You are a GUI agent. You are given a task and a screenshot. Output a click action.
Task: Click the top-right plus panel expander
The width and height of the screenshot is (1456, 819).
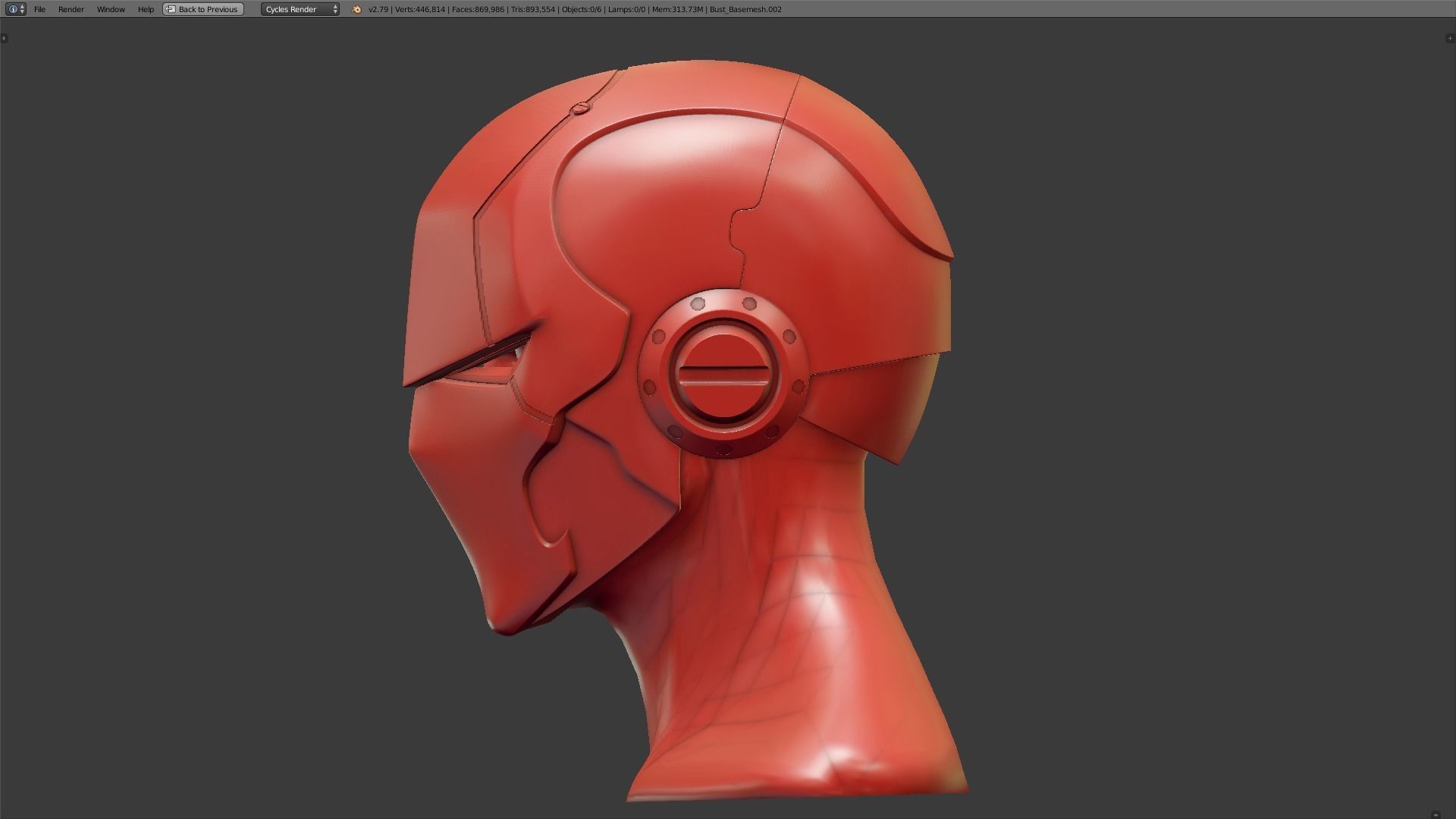[1450, 38]
